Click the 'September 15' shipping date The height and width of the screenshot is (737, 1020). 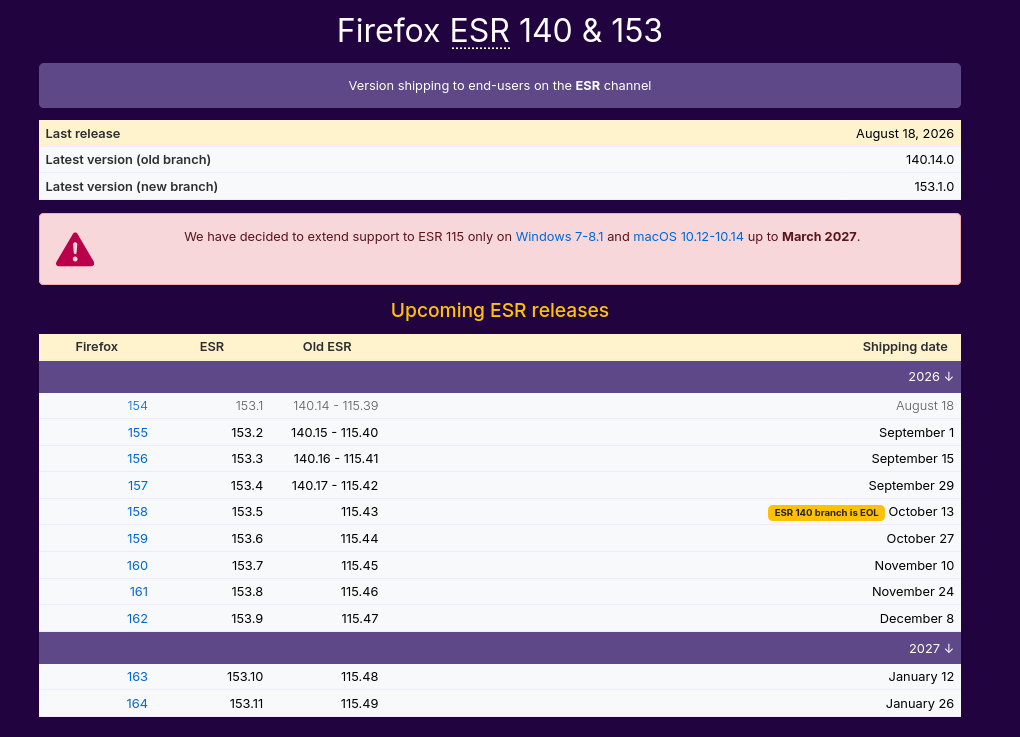913,459
